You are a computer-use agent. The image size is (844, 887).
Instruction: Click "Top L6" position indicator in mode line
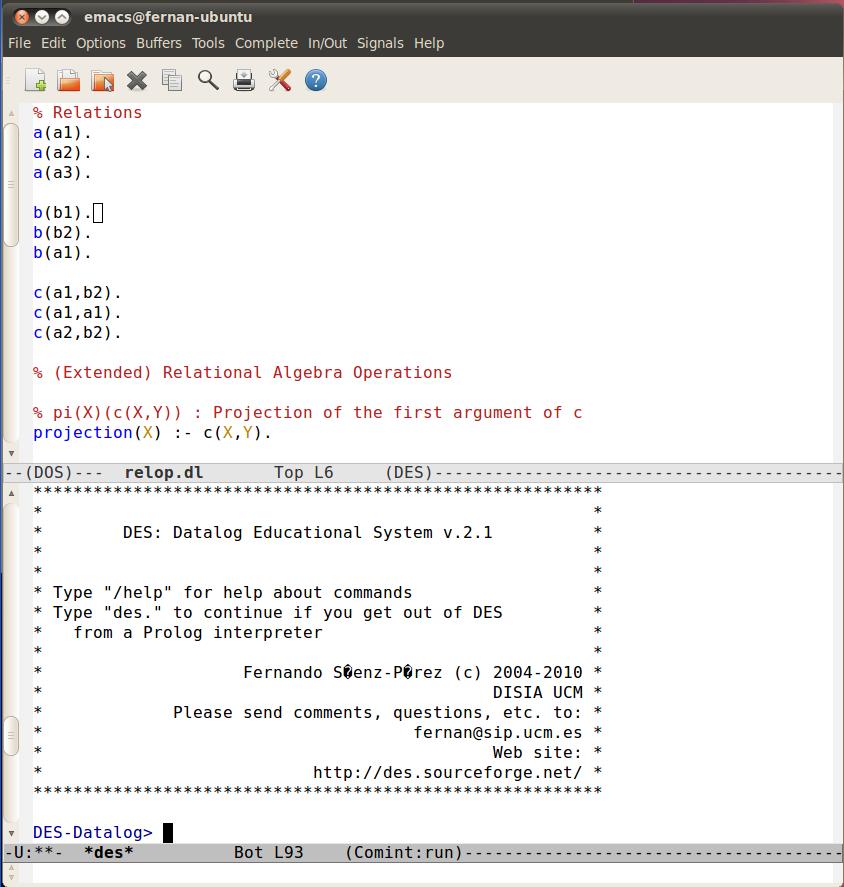coord(304,472)
